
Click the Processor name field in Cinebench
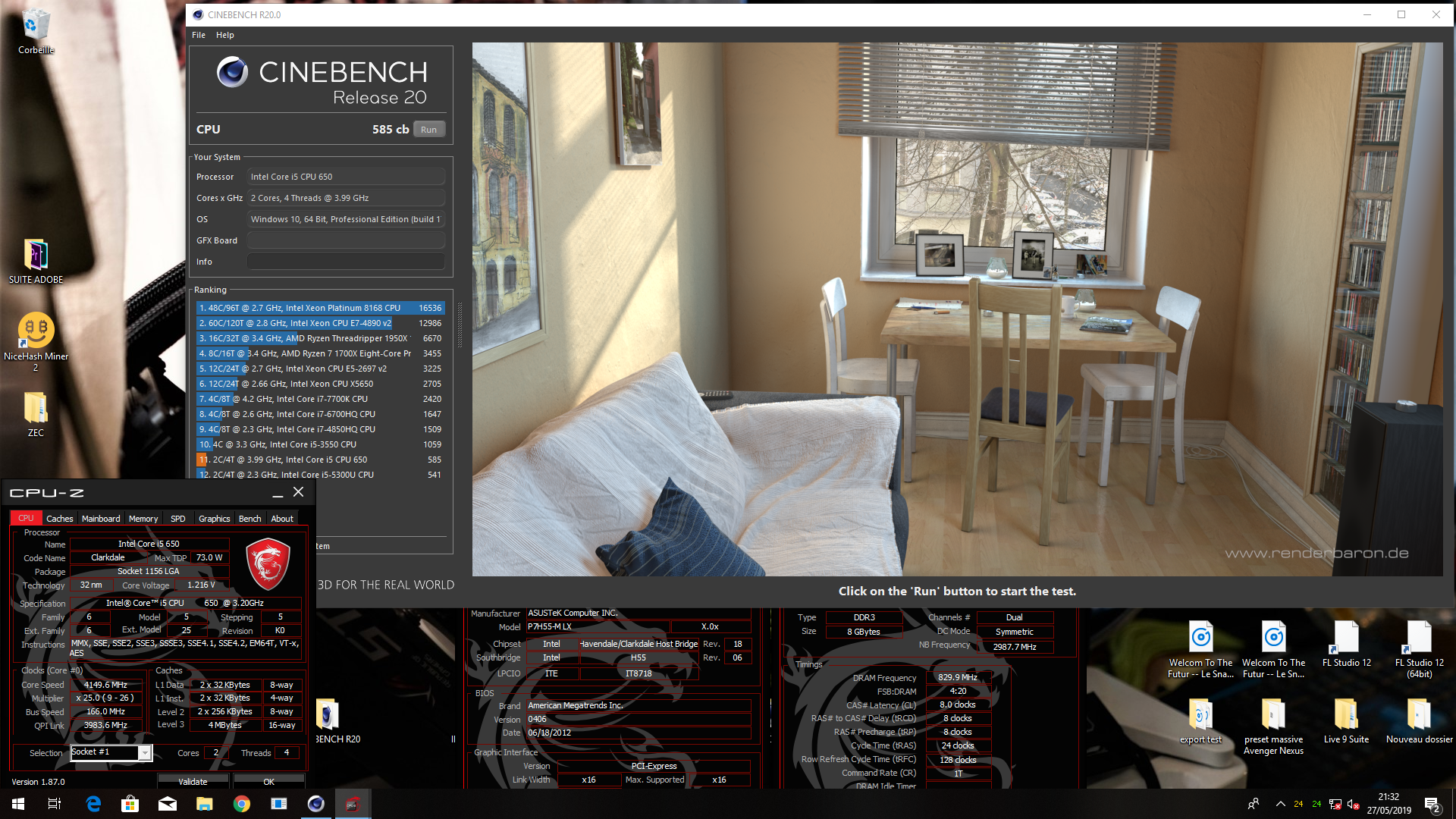[346, 177]
